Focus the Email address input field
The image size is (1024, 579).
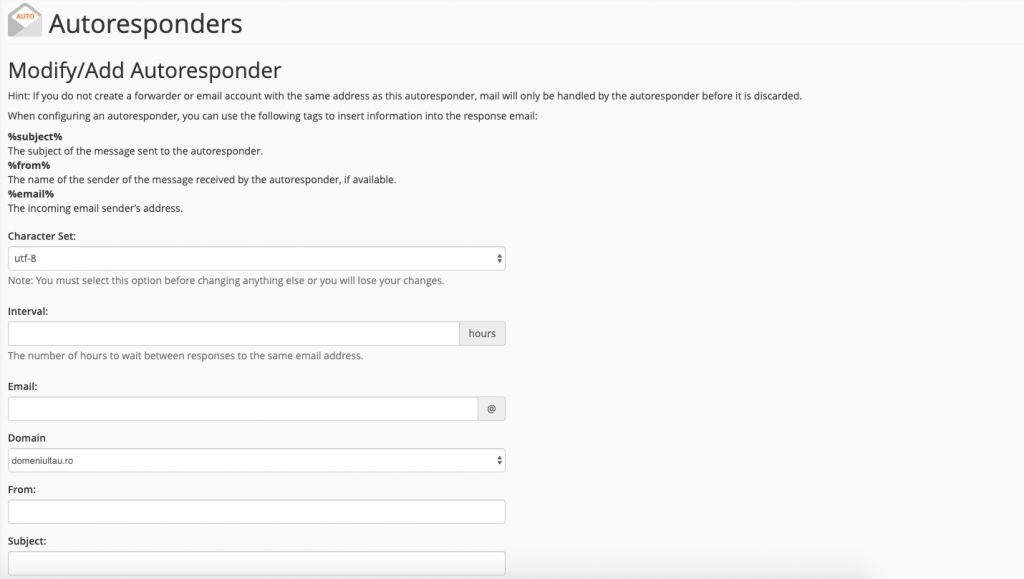click(x=243, y=409)
